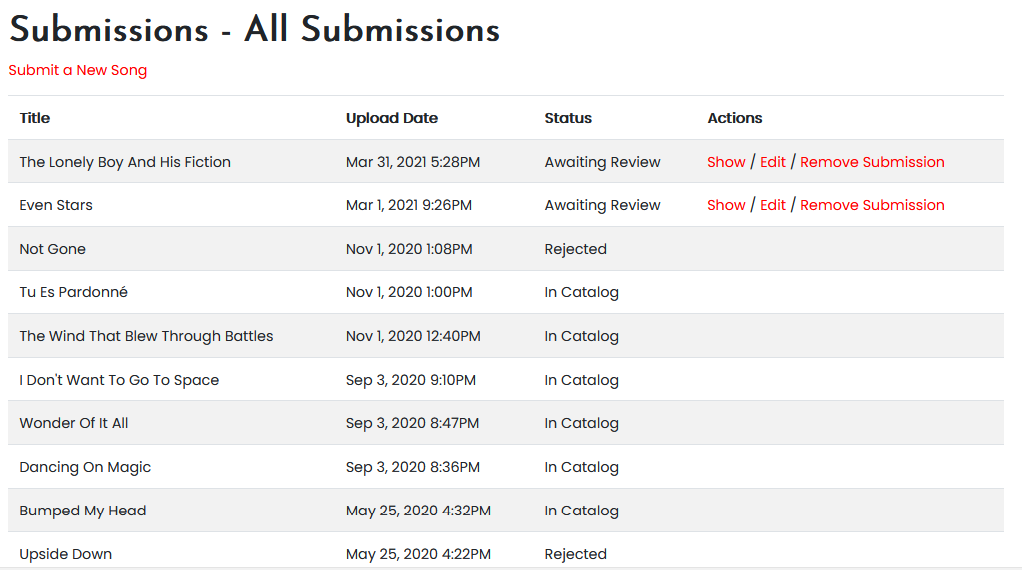The image size is (1022, 570).
Task: Select the Tu Es Pardonné row title
Action: click(x=74, y=292)
